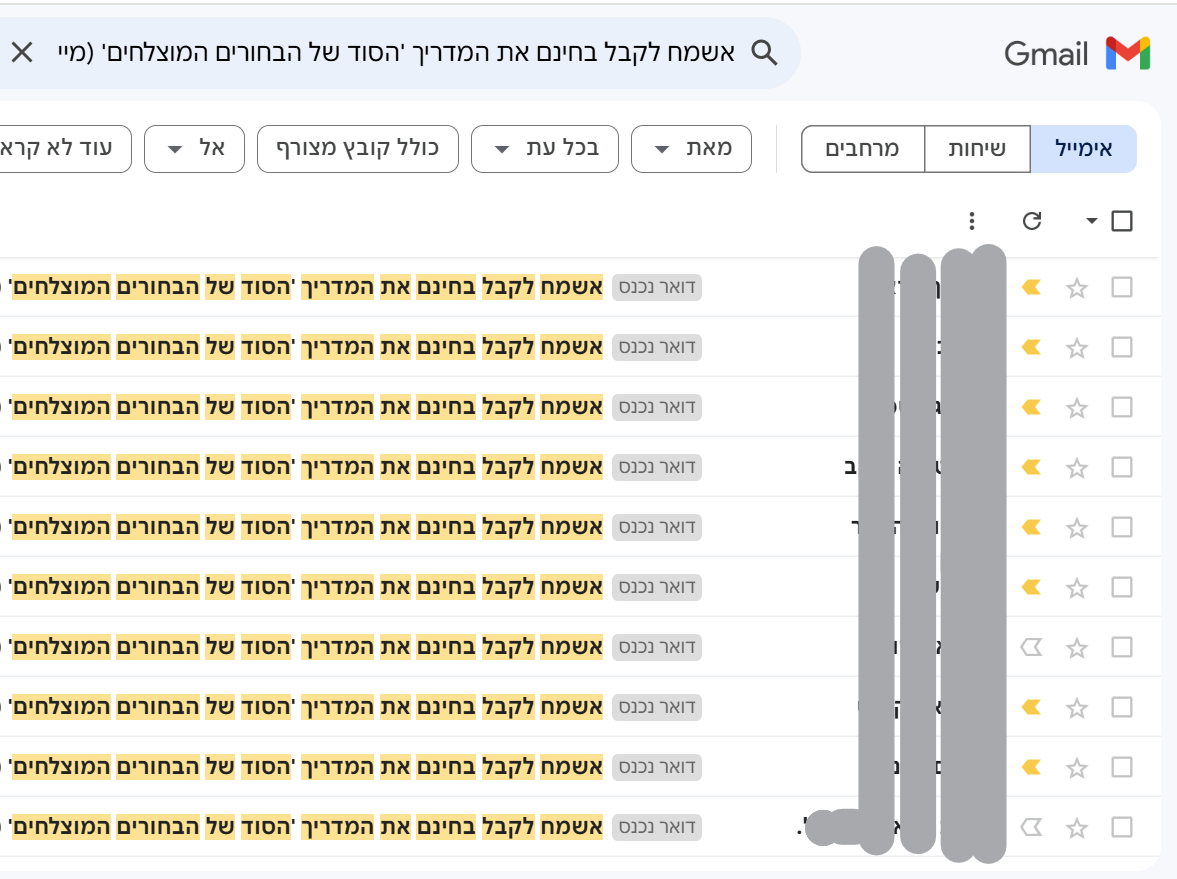The width and height of the screenshot is (1177, 879).
Task: Open the 'אל' recipient filter
Action: tap(194, 148)
